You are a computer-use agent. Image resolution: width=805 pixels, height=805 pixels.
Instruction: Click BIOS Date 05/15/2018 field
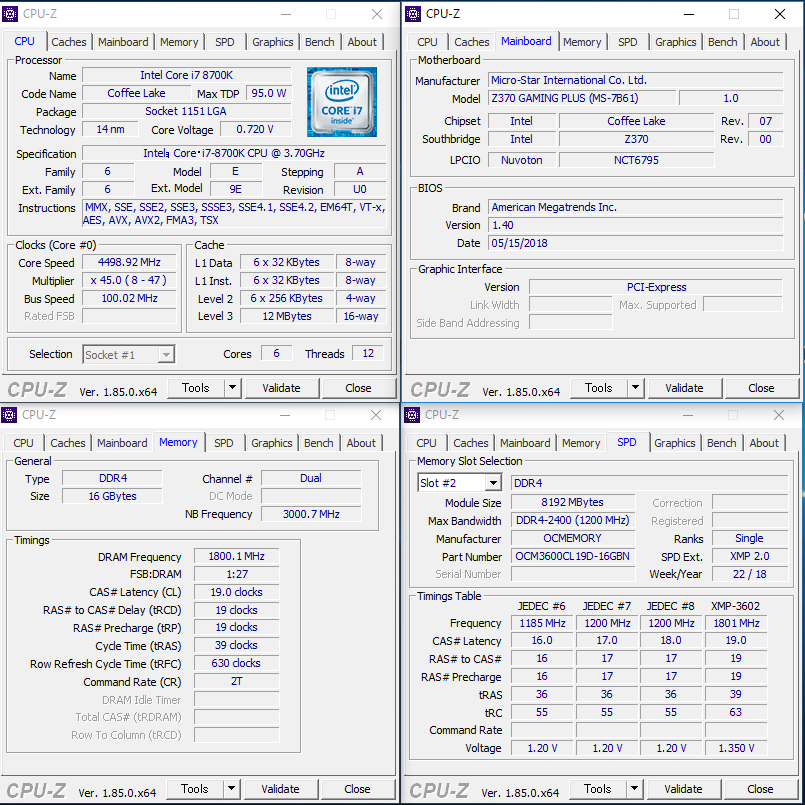coord(636,243)
